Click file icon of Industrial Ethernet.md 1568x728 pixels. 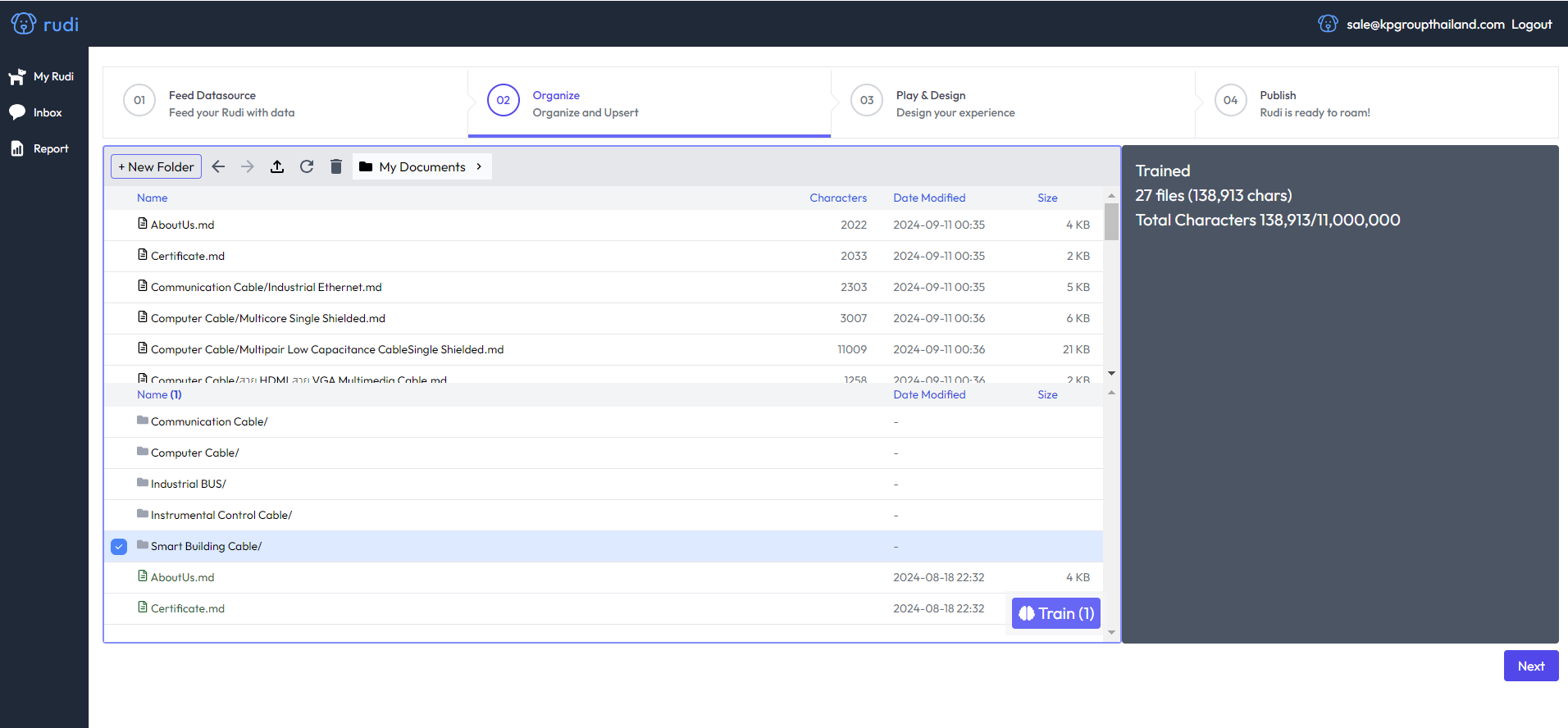coord(143,285)
